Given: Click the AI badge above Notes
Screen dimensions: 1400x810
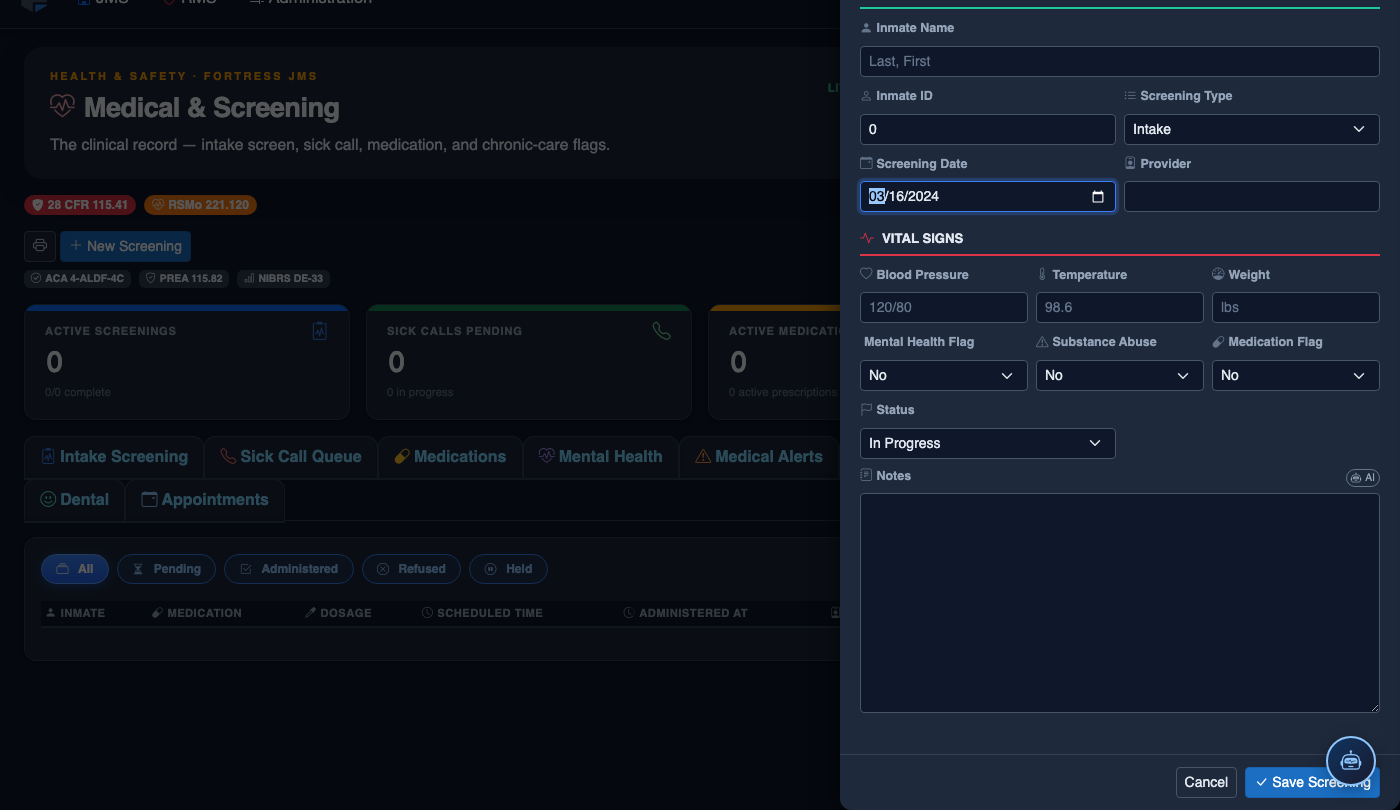Looking at the screenshot, I should 1363,478.
